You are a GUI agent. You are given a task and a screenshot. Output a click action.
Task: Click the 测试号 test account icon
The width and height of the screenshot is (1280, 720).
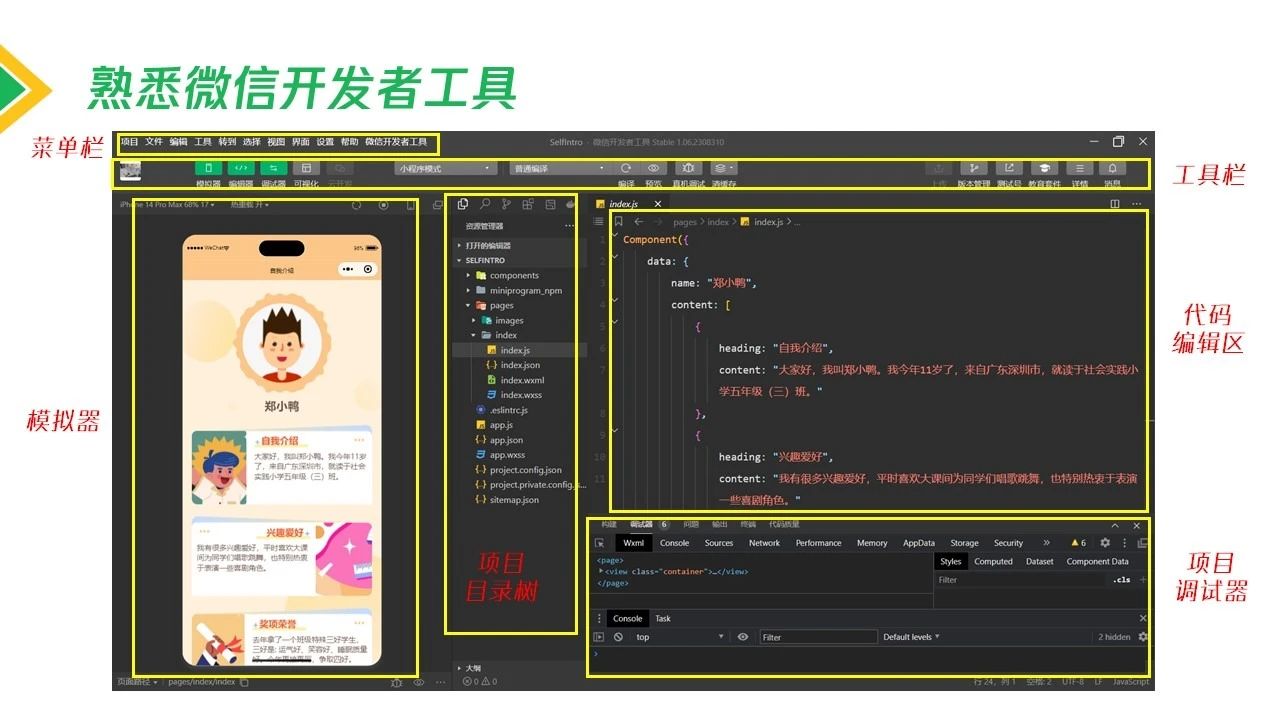pyautogui.click(x=1009, y=168)
